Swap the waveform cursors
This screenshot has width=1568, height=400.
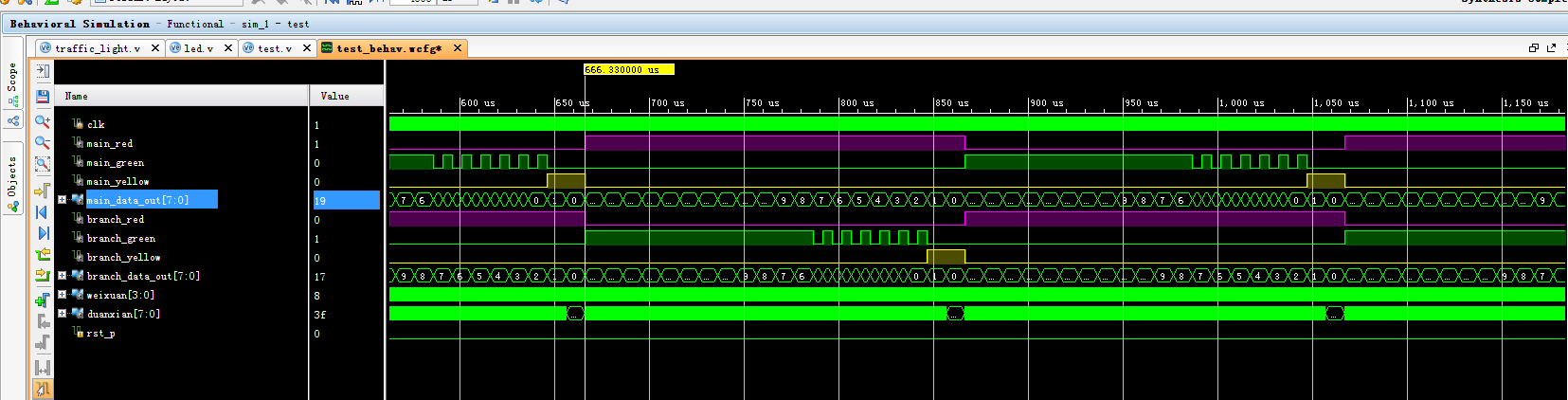[x=43, y=368]
